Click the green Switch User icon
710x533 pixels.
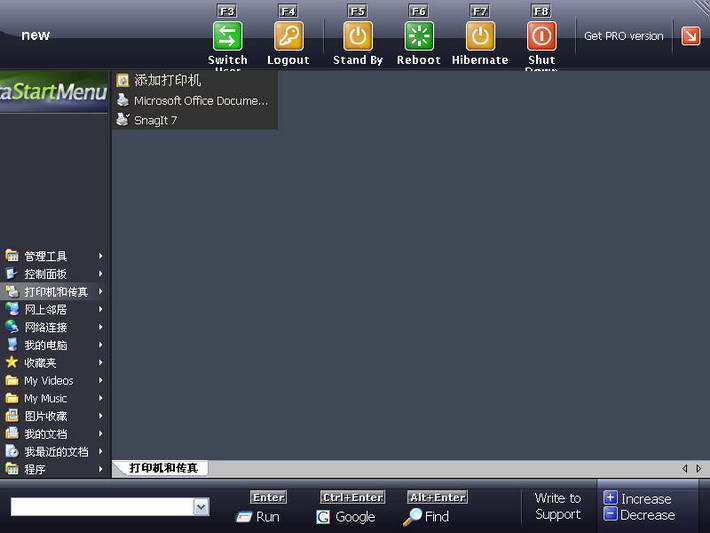227,36
